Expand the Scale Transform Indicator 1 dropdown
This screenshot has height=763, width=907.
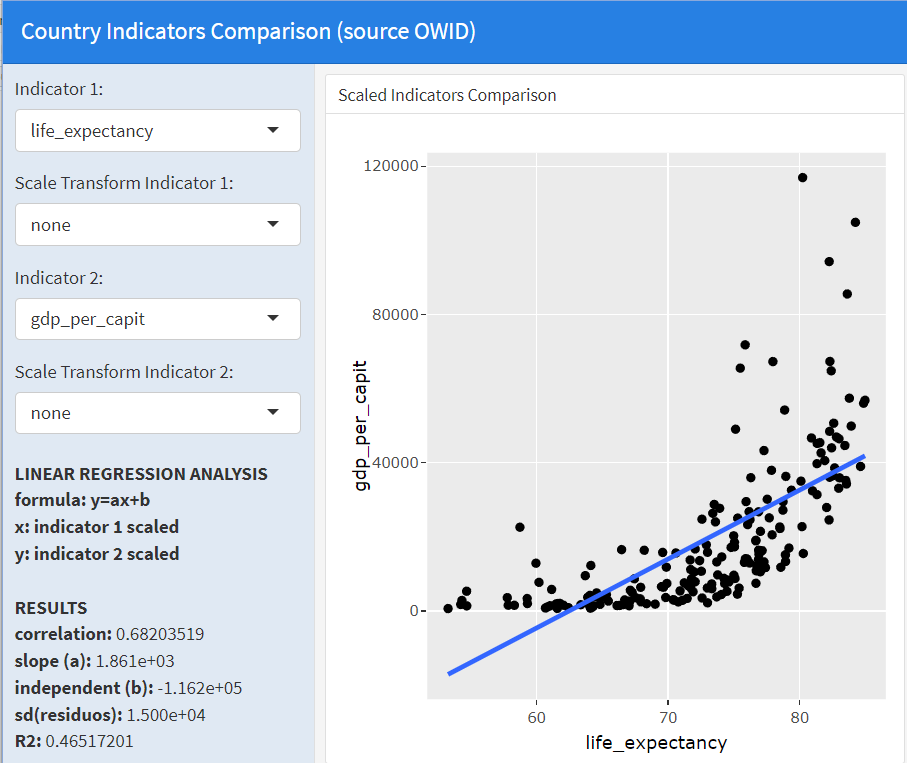157,225
